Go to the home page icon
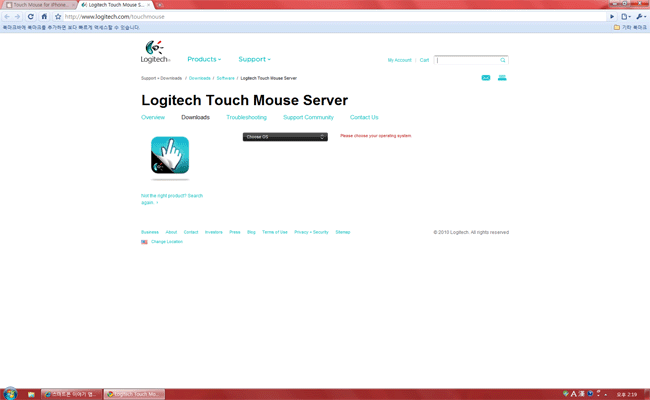This screenshot has height=400, width=650. pos(44,17)
